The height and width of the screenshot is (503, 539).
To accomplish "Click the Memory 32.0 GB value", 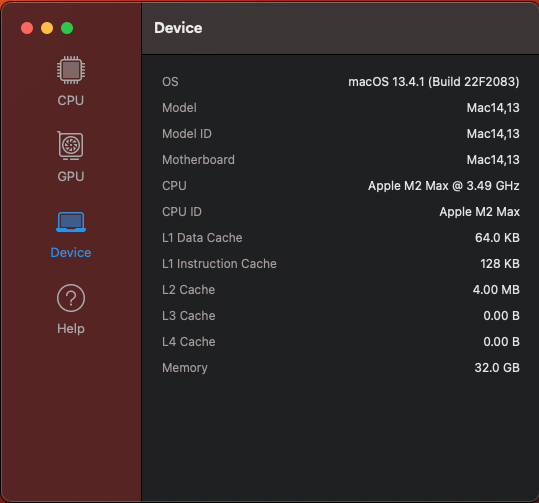I will click(x=497, y=368).
